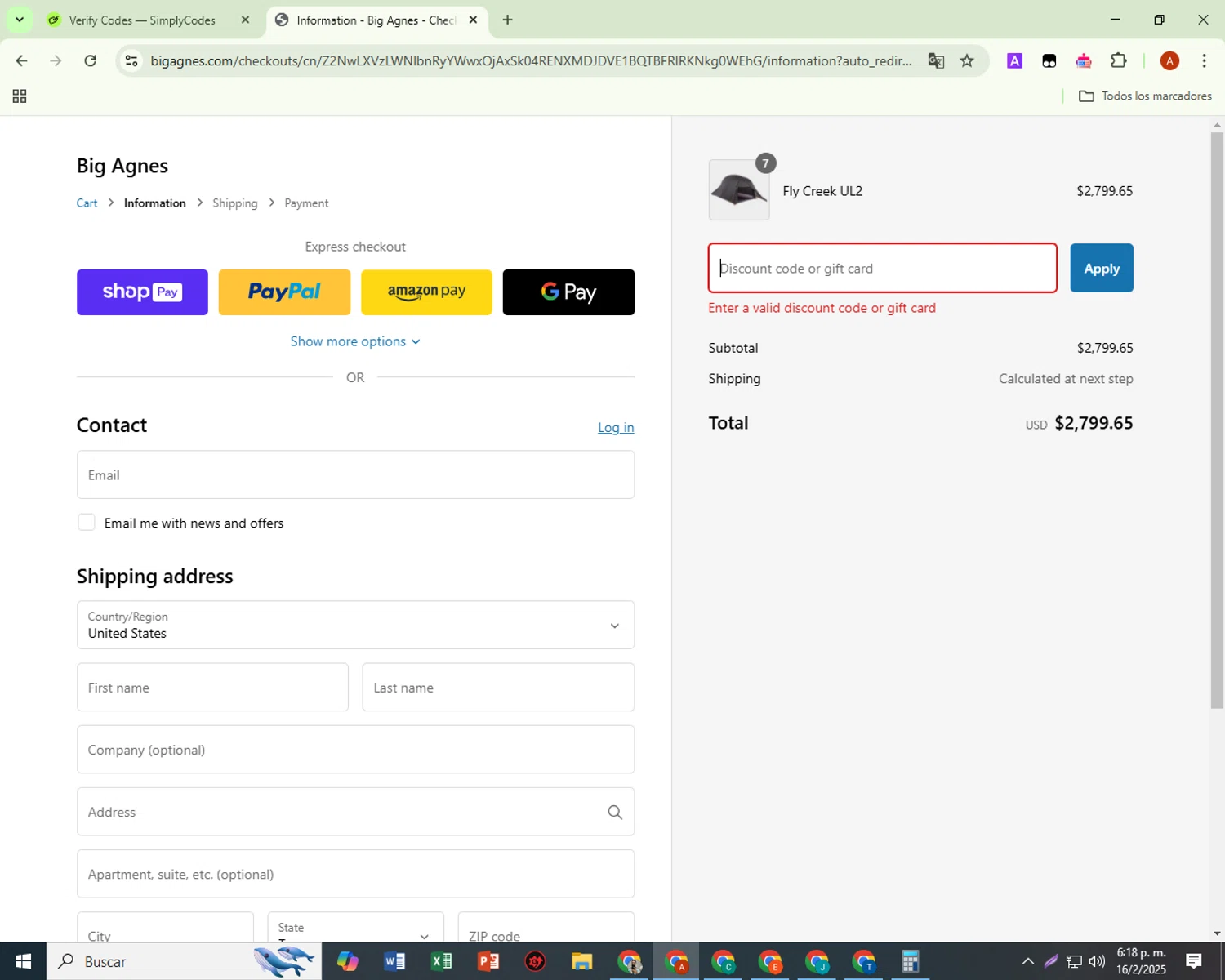
Task: Open File Explorer from the taskbar
Action: (x=581, y=961)
